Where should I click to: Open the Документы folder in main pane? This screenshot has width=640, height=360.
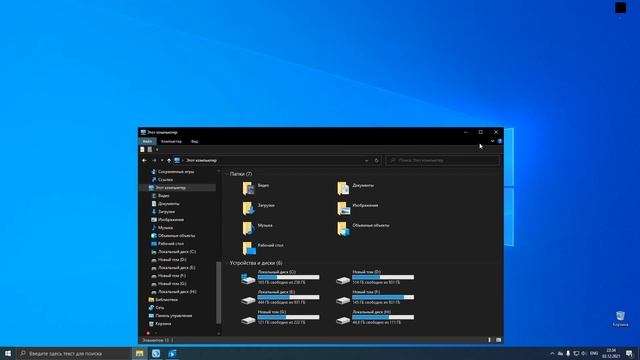[x=356, y=188]
